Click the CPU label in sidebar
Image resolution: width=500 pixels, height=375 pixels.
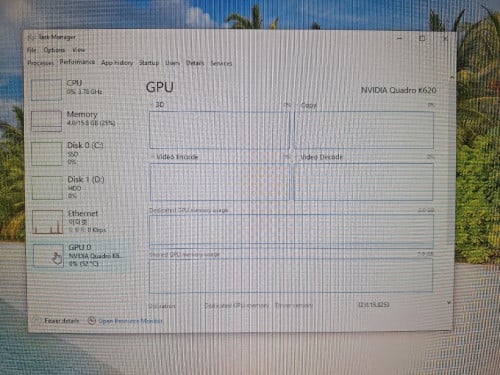coord(74,83)
